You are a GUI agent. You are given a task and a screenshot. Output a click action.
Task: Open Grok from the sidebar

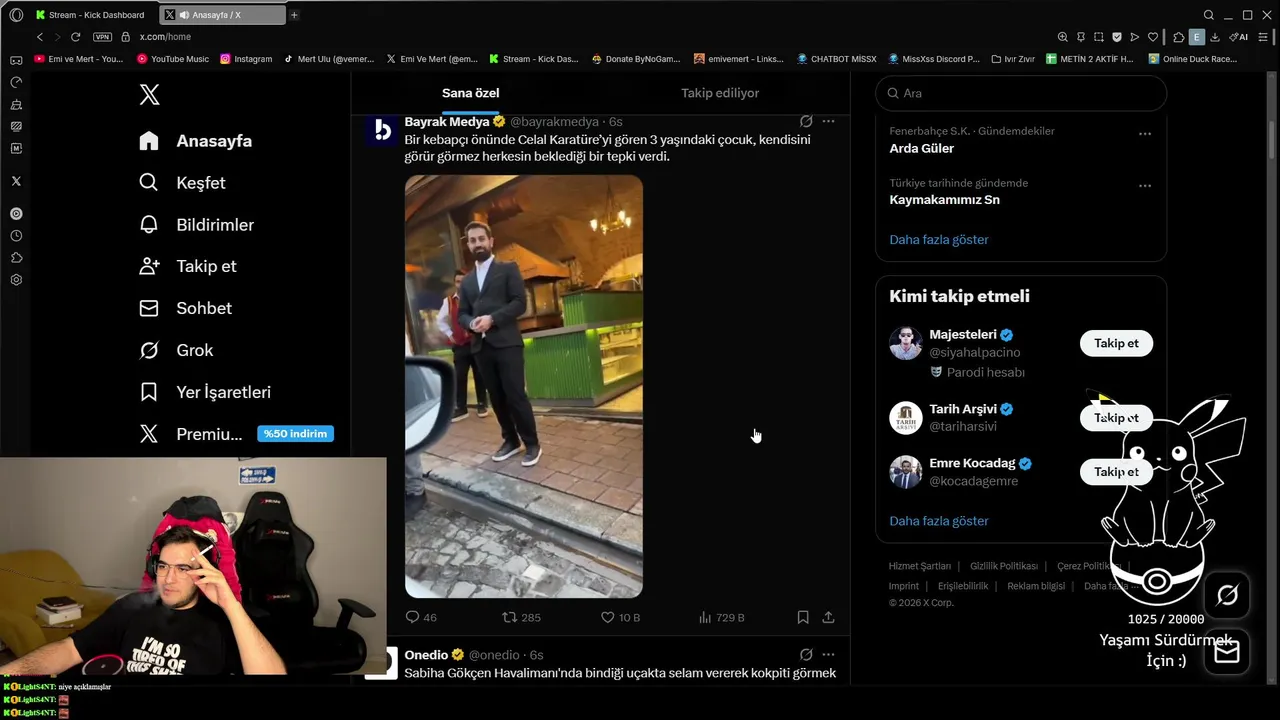[x=176, y=350]
